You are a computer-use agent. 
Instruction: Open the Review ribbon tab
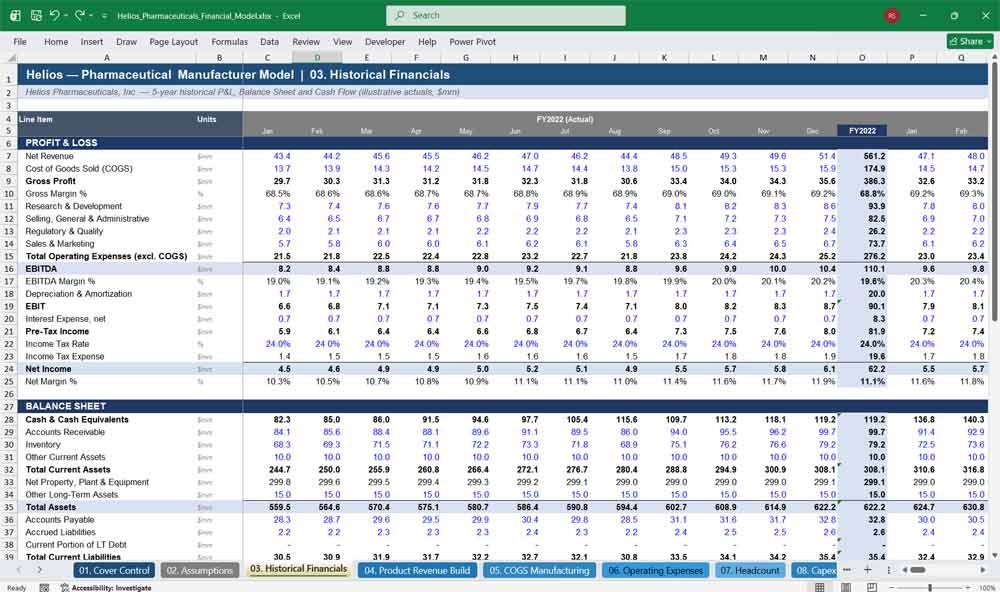tap(306, 41)
